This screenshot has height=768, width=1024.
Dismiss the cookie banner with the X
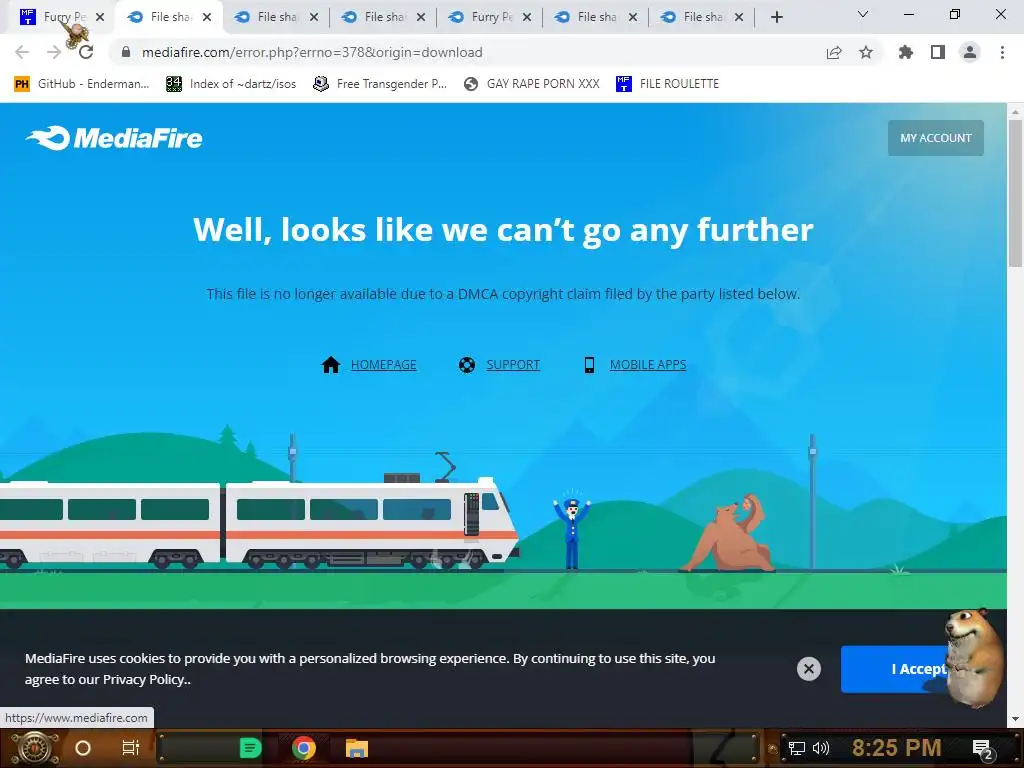click(x=808, y=669)
